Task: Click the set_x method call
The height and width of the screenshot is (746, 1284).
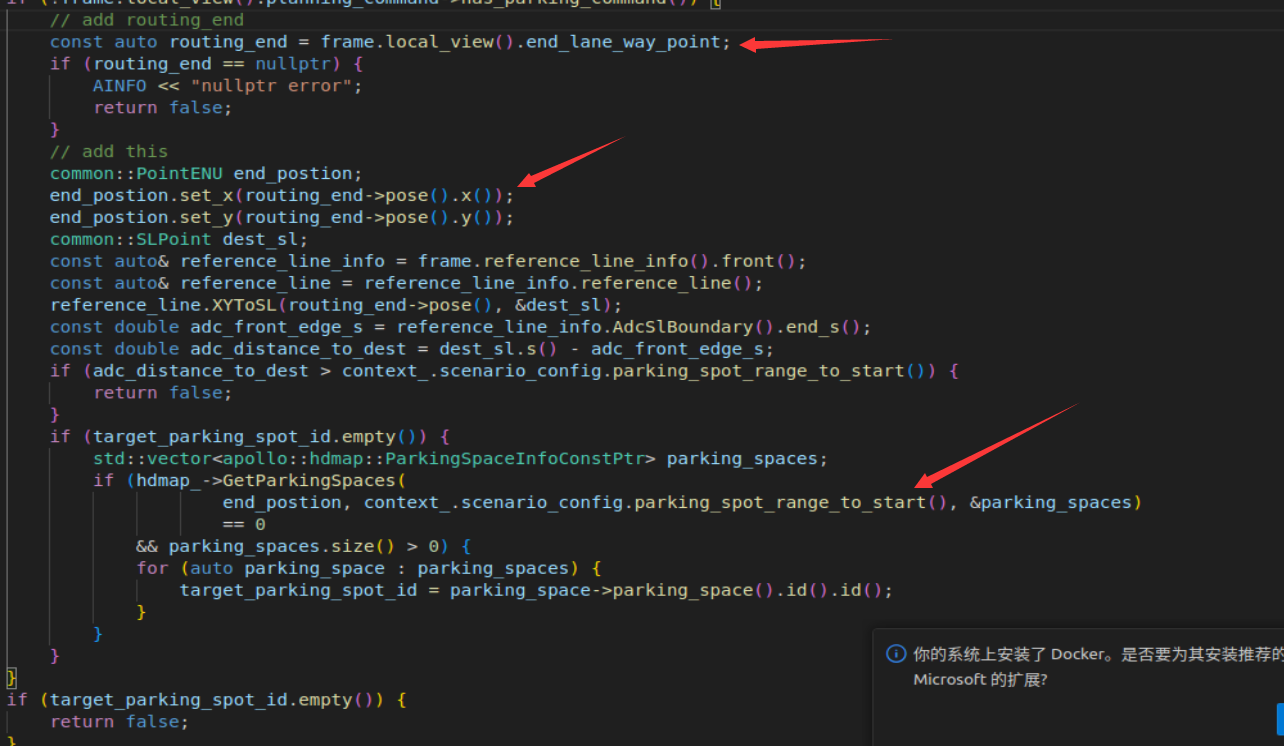Action: pos(212,196)
